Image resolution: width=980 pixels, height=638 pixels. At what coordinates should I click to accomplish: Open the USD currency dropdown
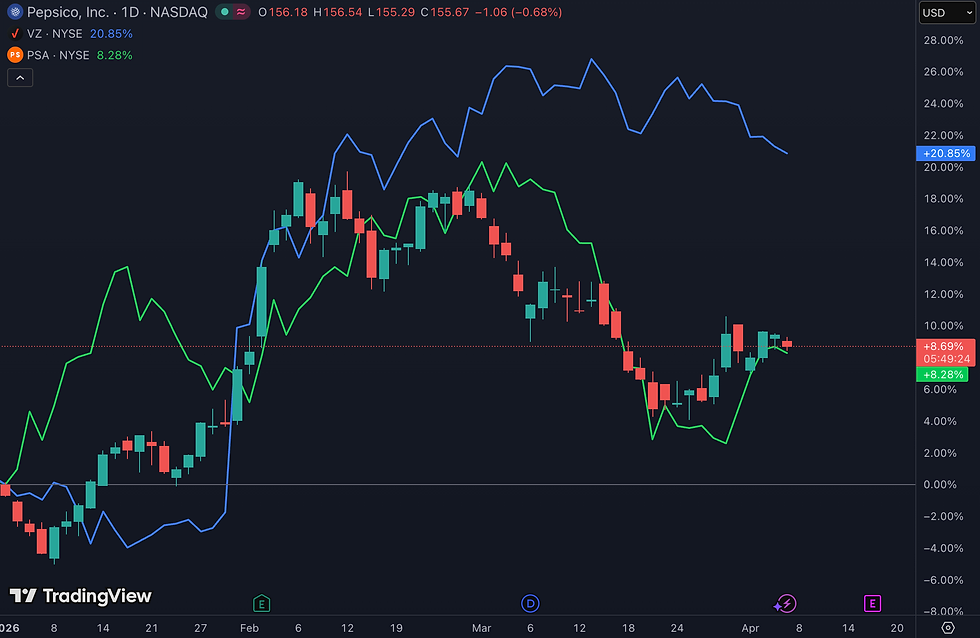pyautogui.click(x=947, y=12)
